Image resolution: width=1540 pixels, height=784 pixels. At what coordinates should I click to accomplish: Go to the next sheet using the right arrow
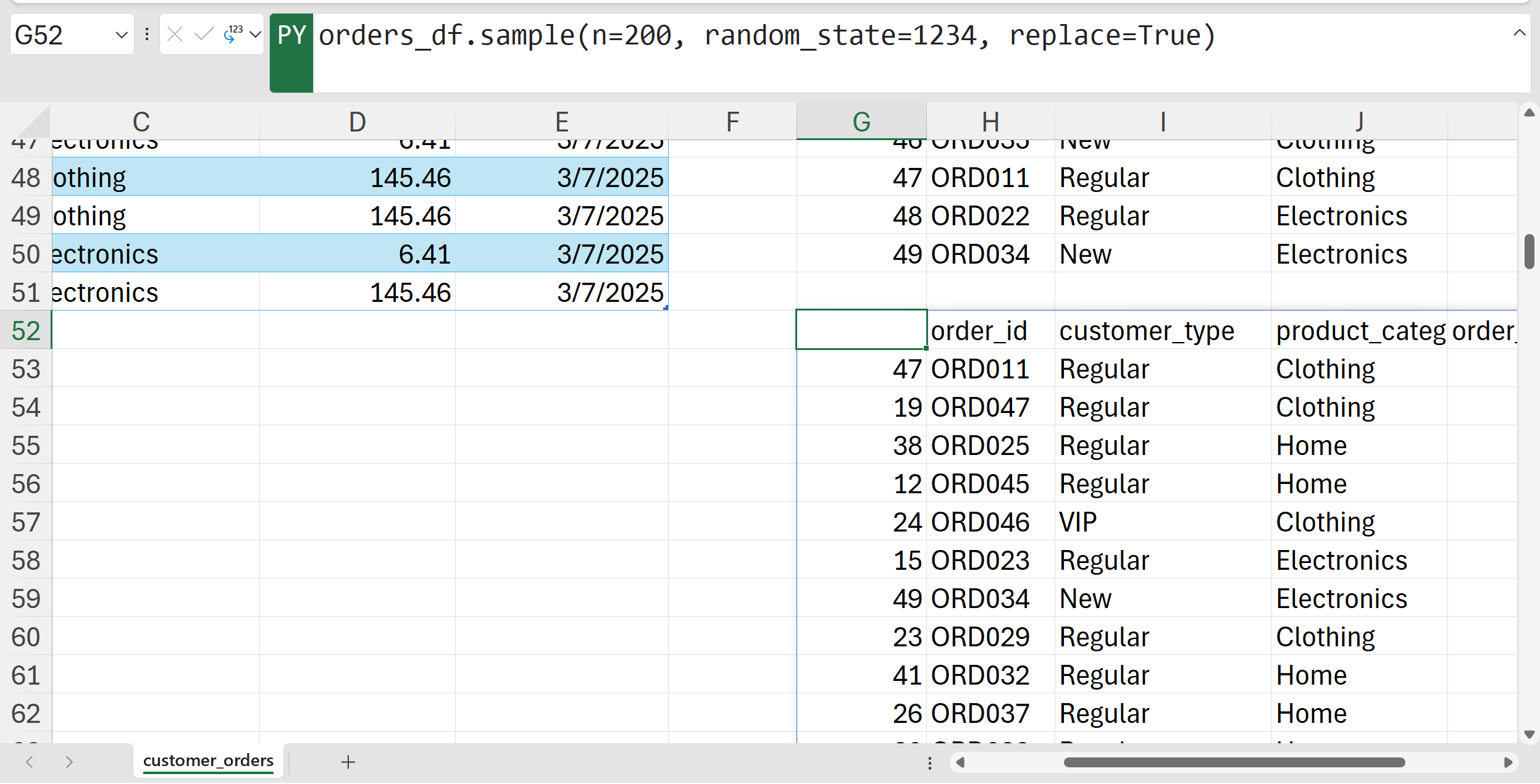[69, 762]
